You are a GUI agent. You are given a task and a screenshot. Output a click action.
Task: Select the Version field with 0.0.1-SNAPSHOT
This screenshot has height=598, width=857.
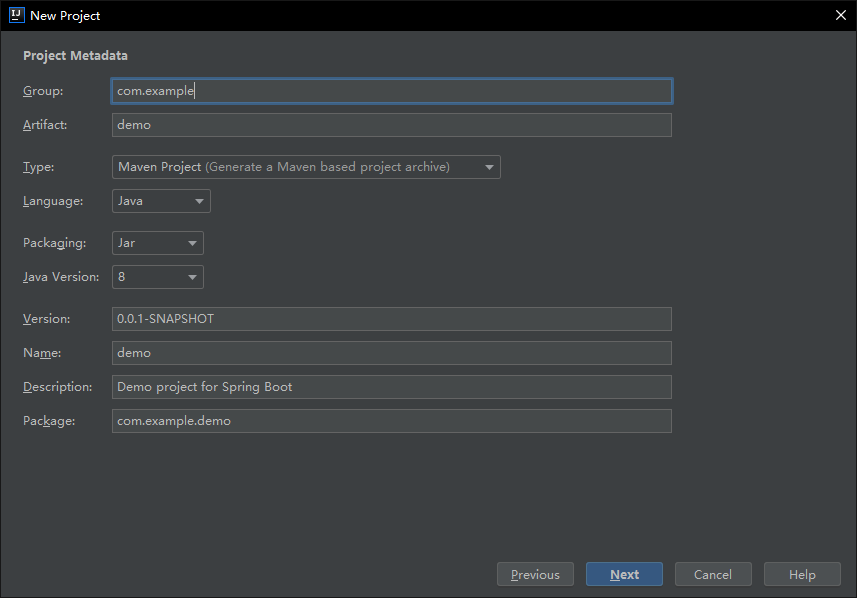tap(391, 319)
